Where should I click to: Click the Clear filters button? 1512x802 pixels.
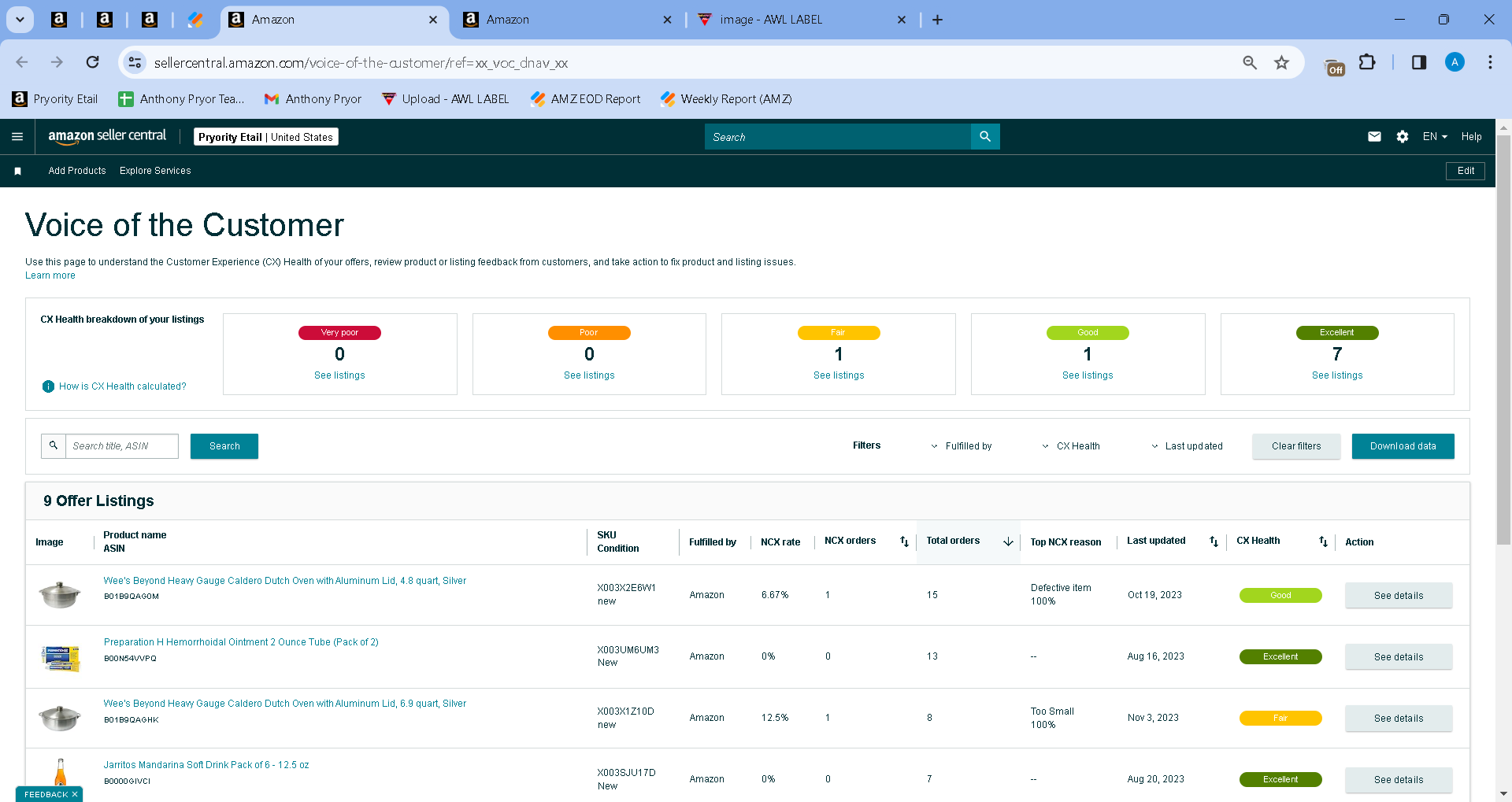coord(1296,446)
